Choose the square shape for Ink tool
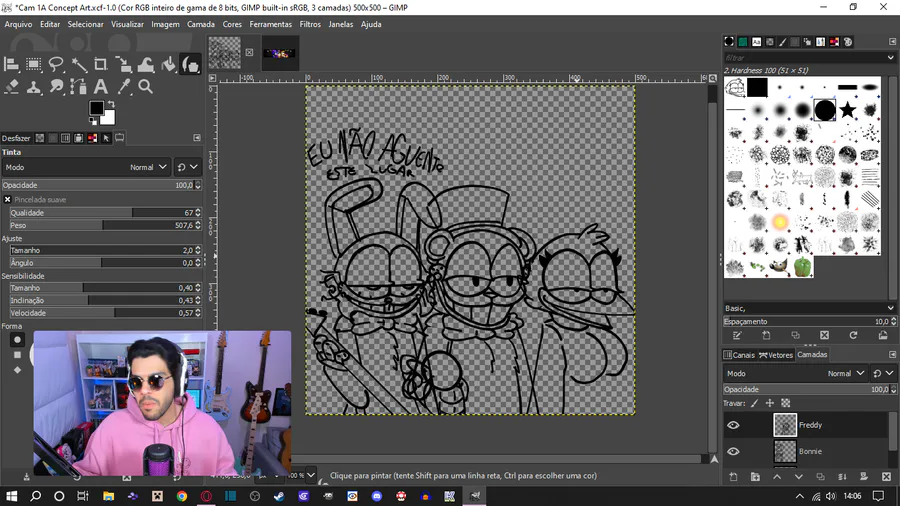This screenshot has height=506, width=900. coord(17,355)
